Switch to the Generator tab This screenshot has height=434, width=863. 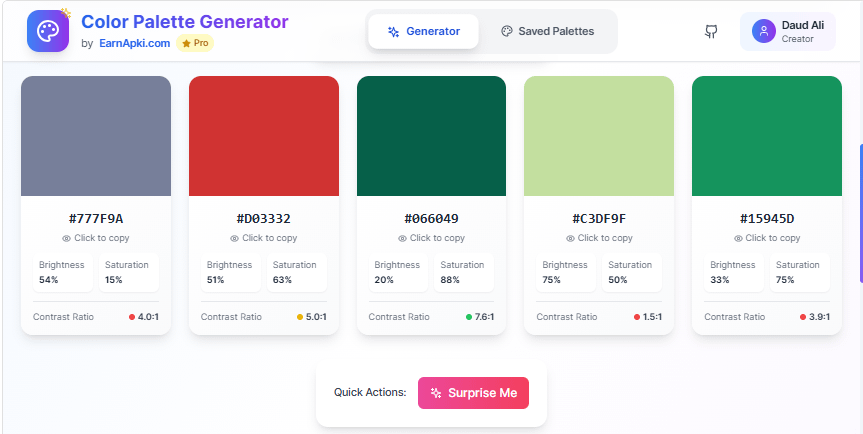[x=423, y=31]
